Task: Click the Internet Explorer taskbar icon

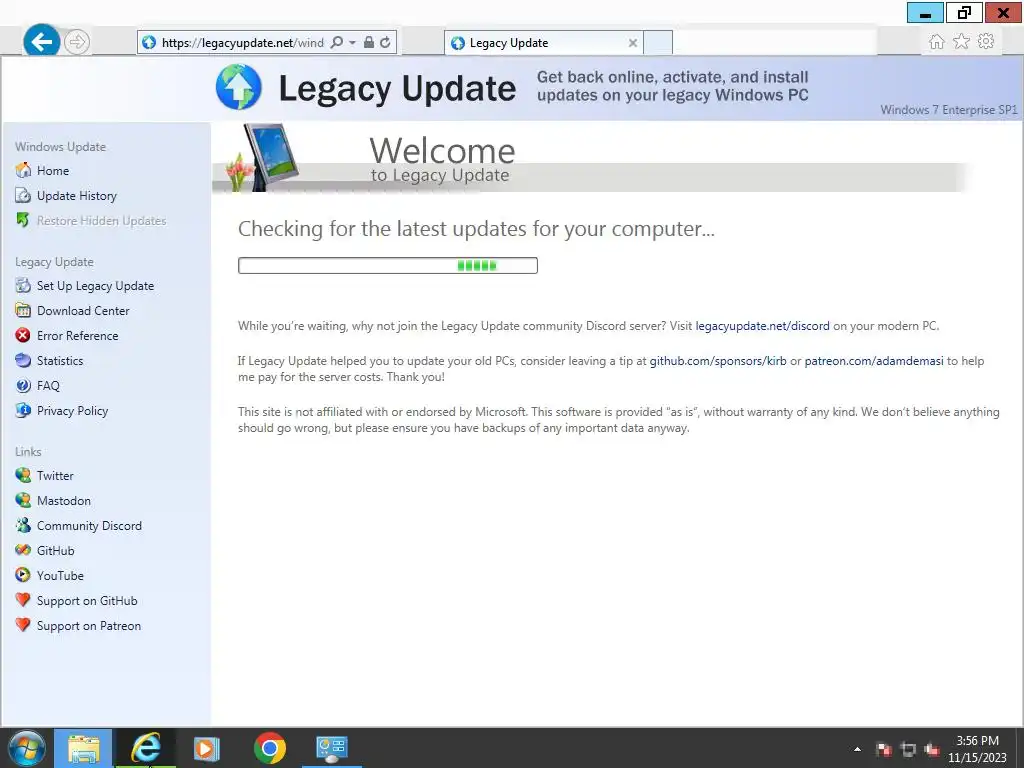Action: (x=146, y=748)
